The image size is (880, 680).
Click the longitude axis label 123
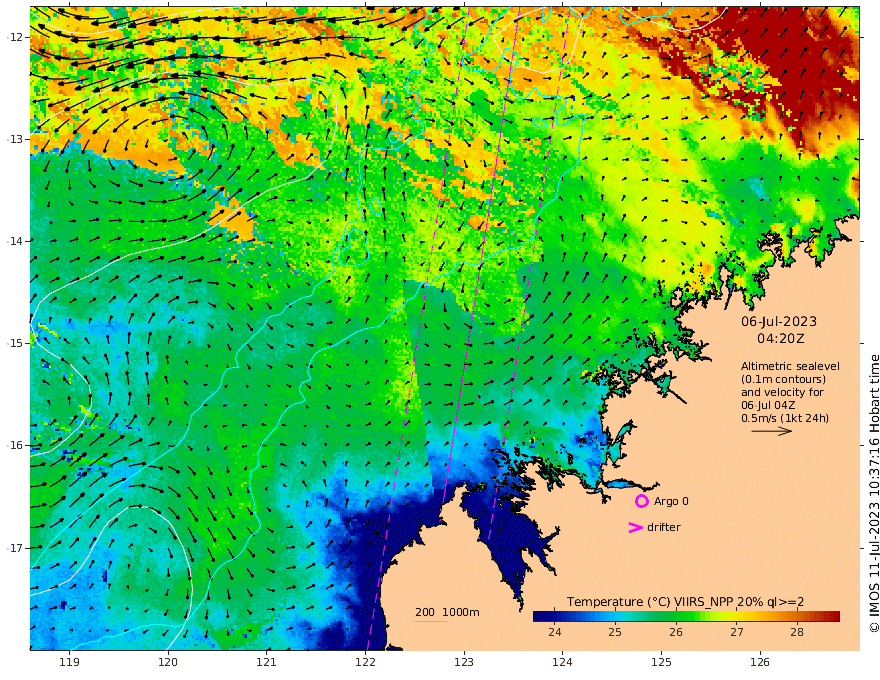point(464,663)
